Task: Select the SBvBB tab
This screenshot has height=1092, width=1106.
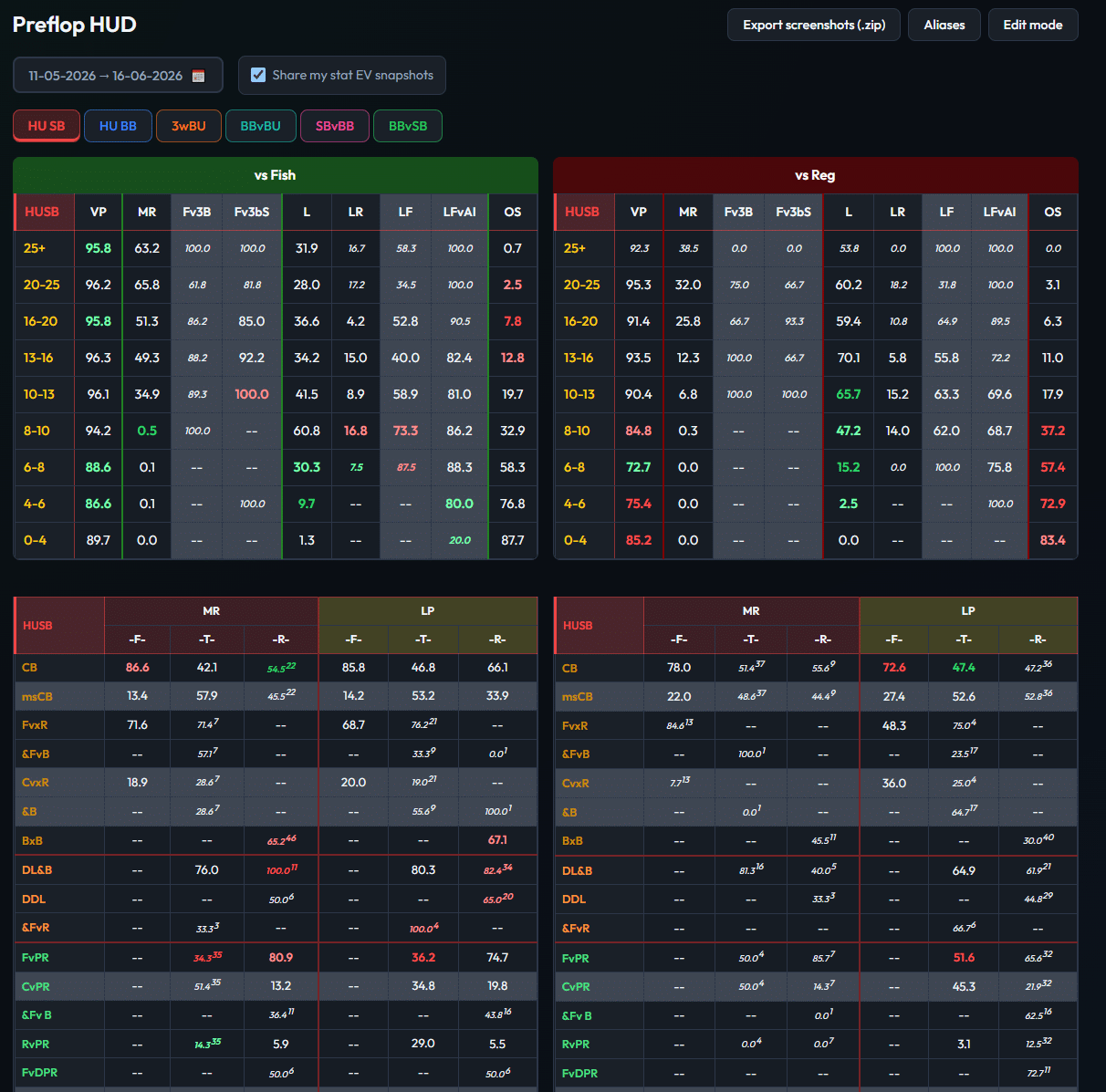Action: (335, 126)
